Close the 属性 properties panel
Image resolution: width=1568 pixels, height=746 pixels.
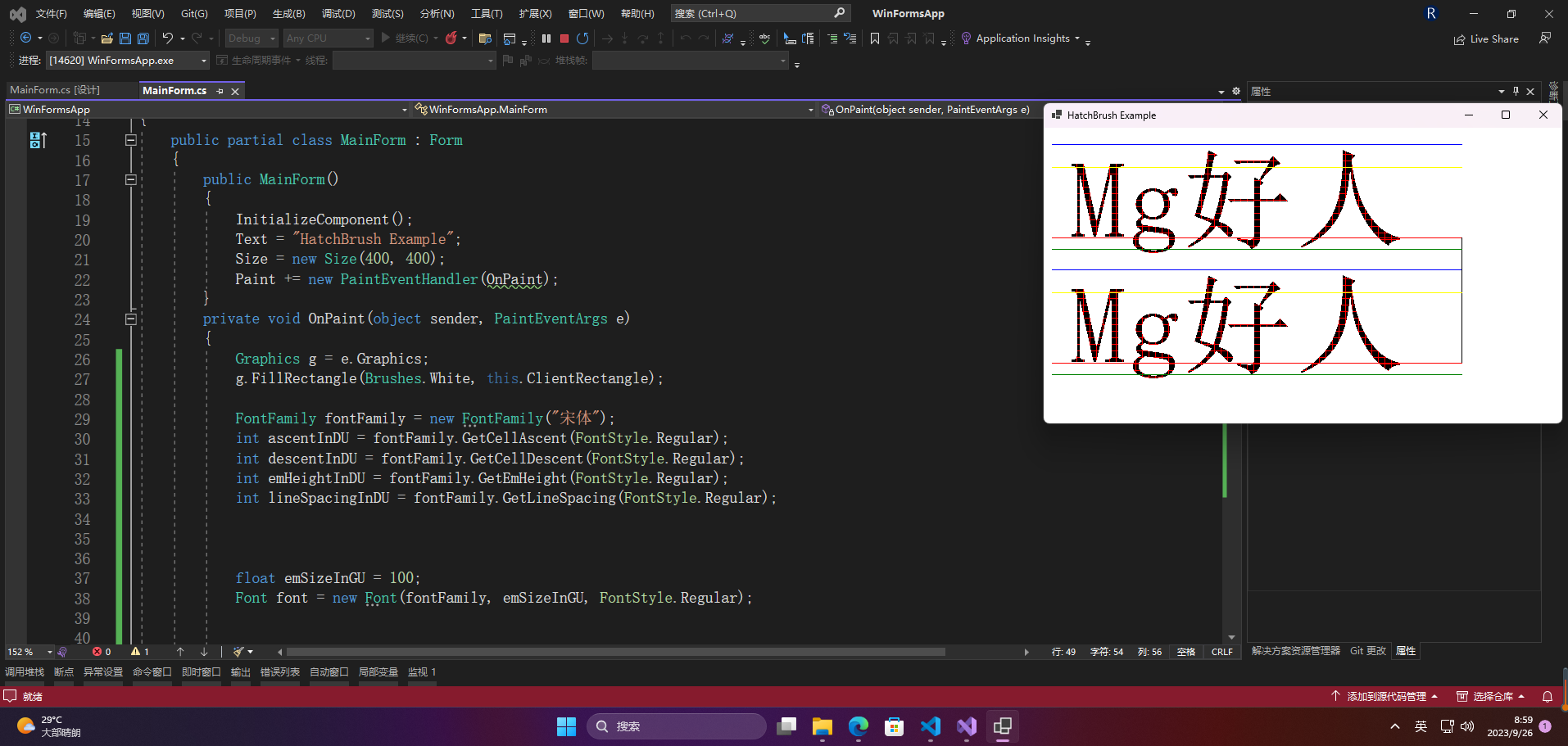[1530, 91]
